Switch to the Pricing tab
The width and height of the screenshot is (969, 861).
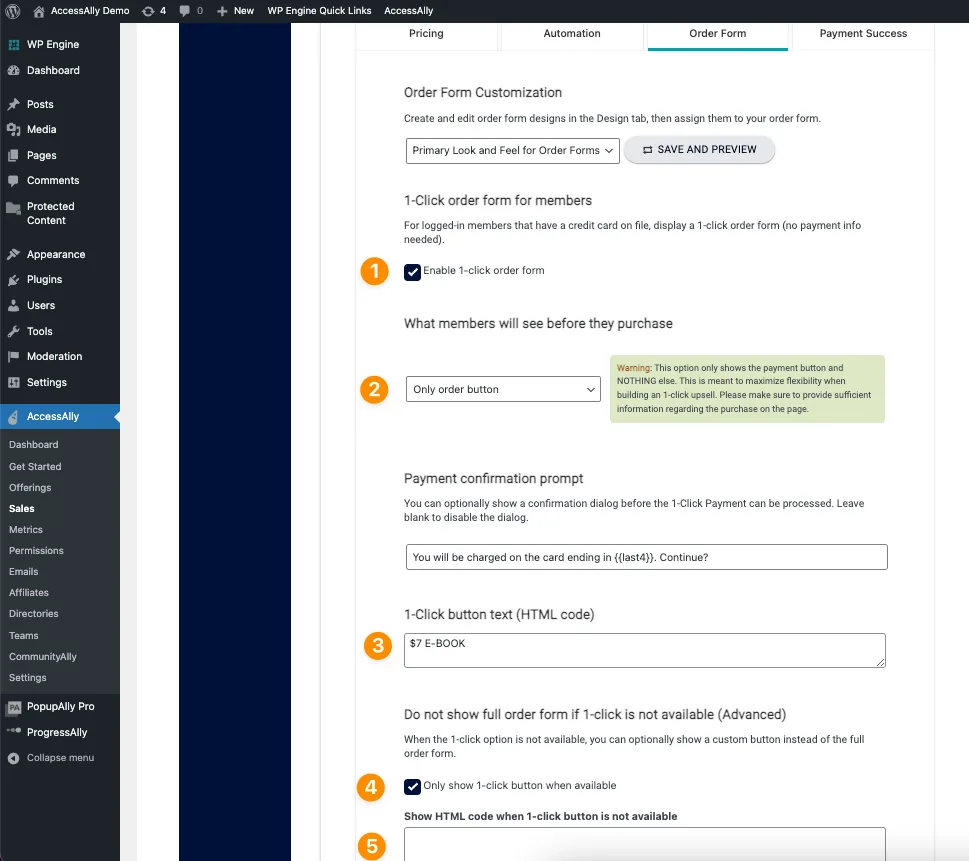point(426,33)
